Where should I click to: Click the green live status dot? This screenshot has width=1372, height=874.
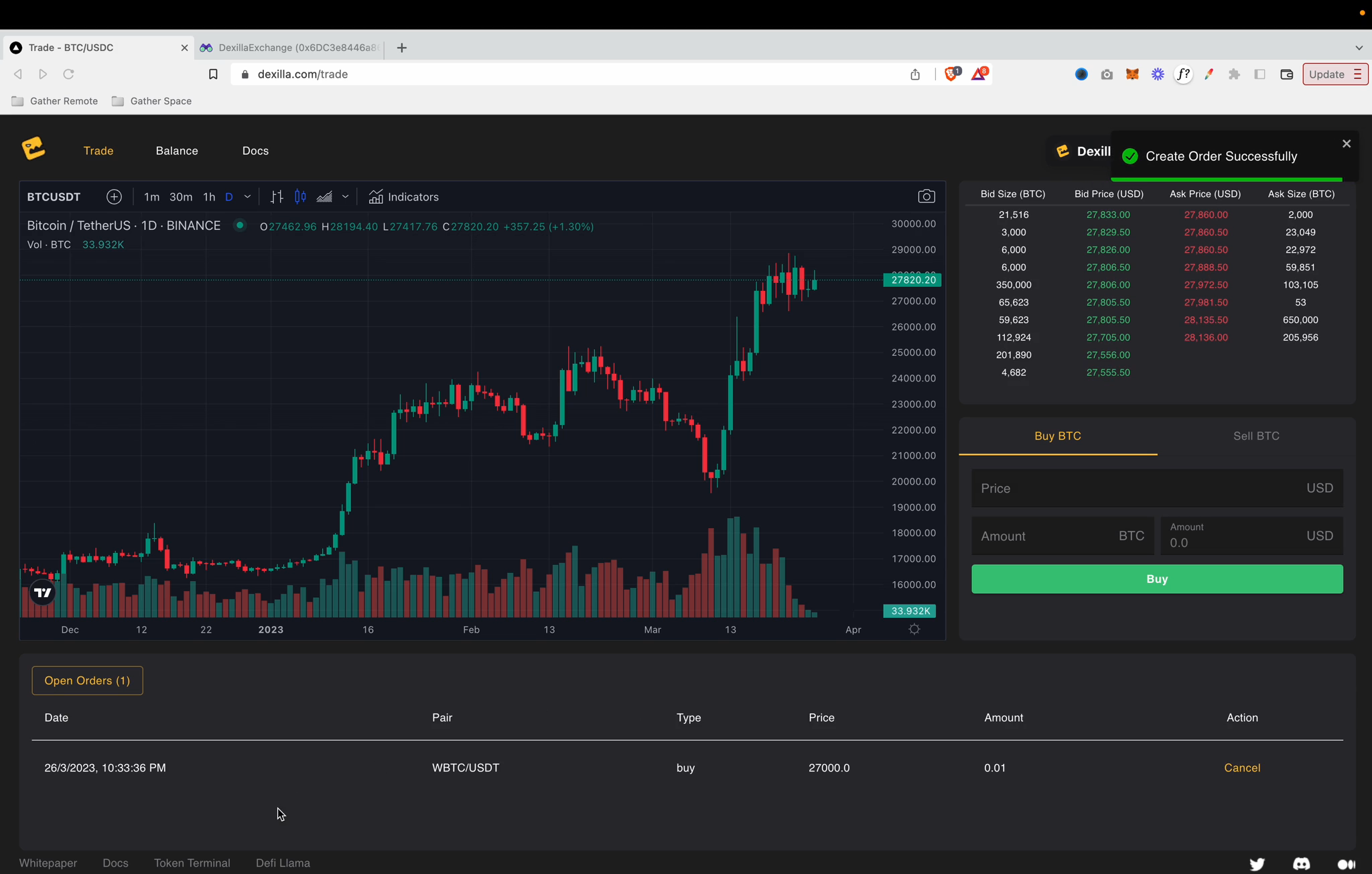point(239,225)
